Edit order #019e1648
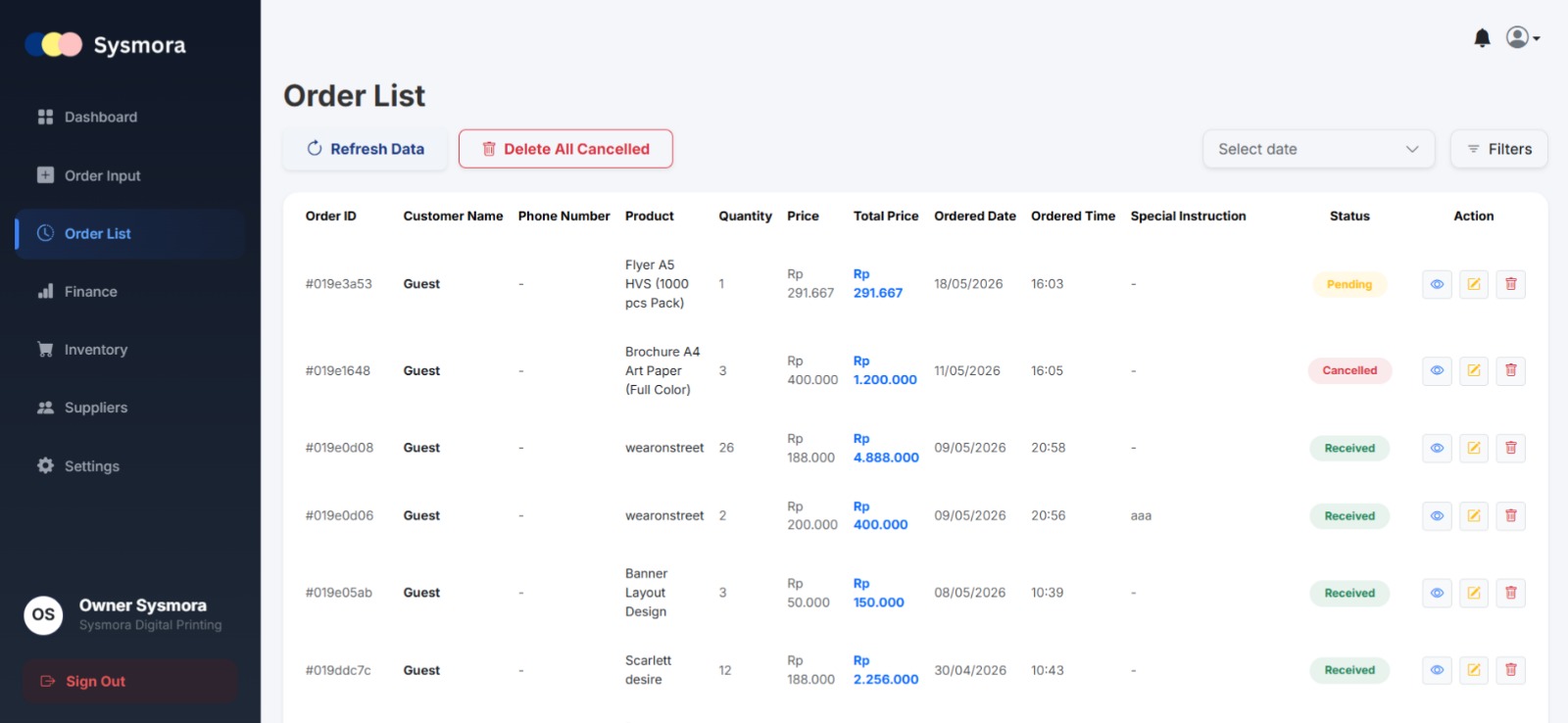 click(x=1474, y=370)
